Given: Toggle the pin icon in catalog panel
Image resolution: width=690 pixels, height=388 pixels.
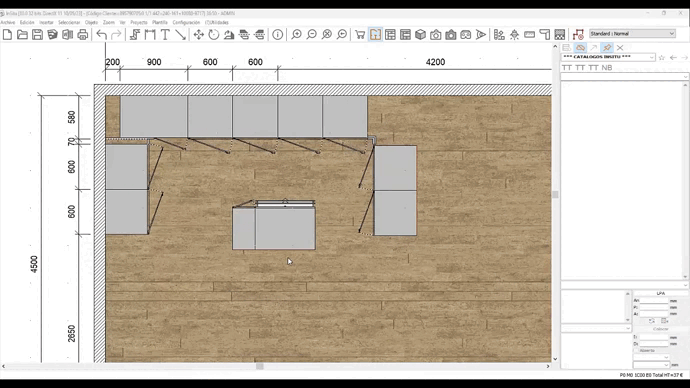Looking at the screenshot, I should click(x=607, y=48).
